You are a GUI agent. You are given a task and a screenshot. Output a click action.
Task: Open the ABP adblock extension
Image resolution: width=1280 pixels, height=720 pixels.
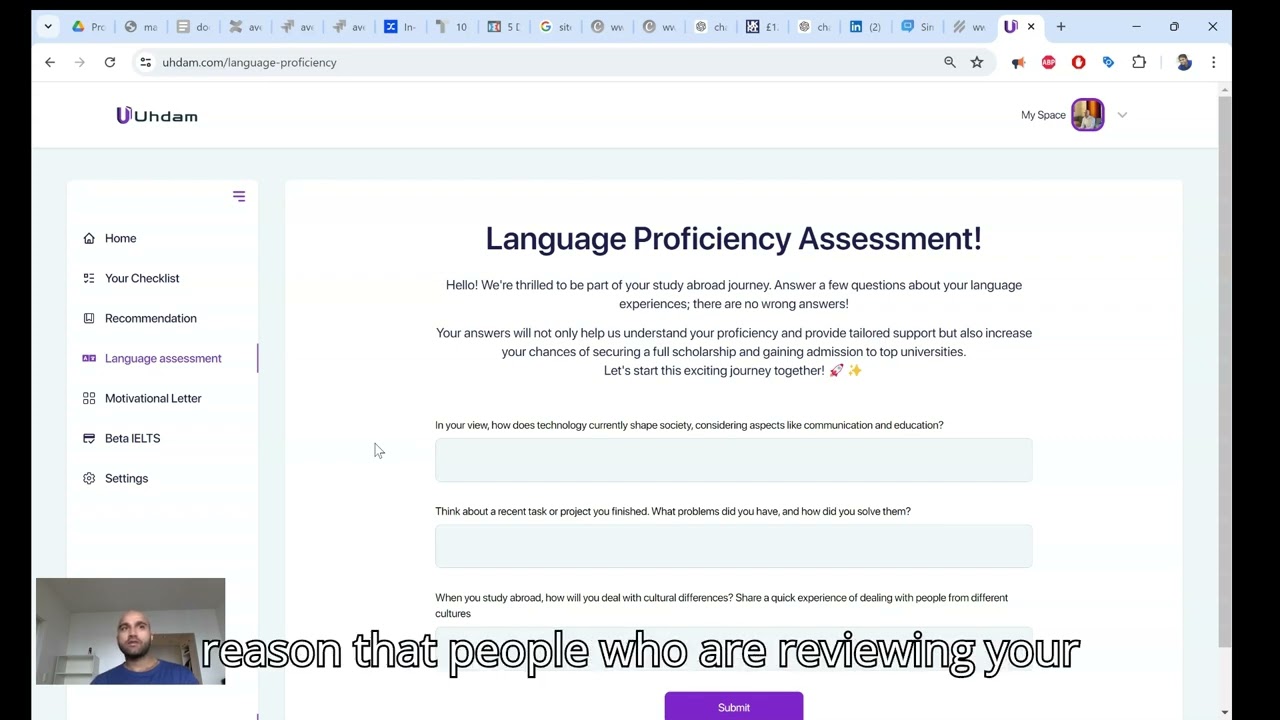[x=1048, y=62]
